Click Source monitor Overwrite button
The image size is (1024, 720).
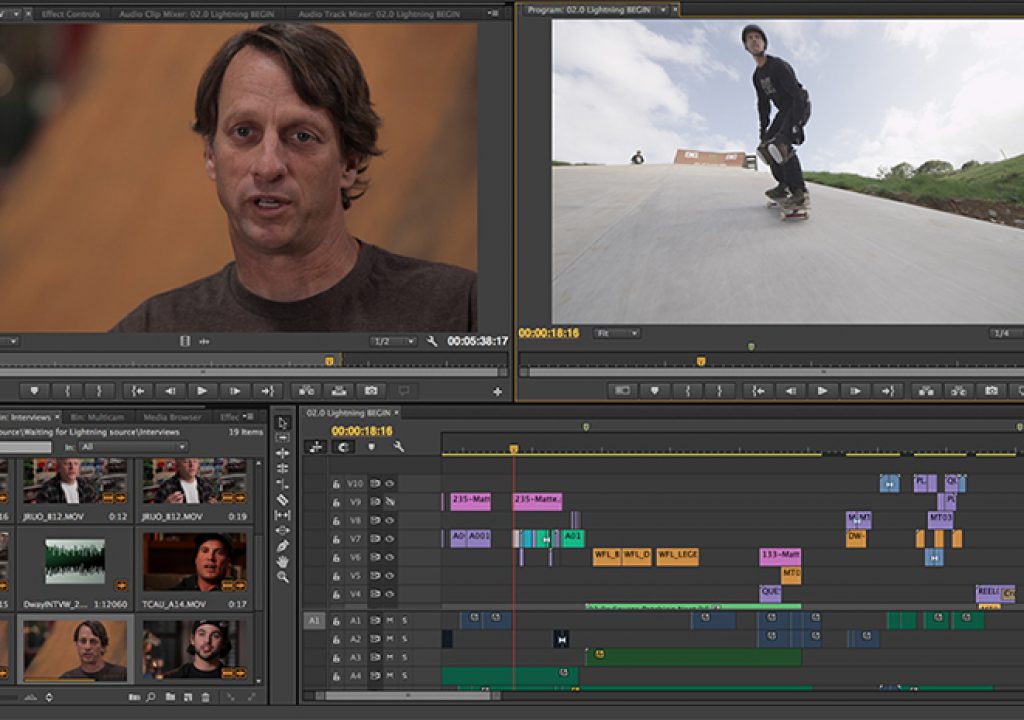pos(339,391)
